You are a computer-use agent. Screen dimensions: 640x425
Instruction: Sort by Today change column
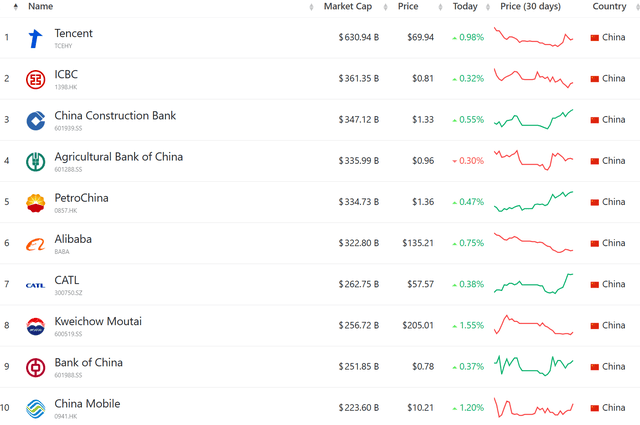point(464,7)
